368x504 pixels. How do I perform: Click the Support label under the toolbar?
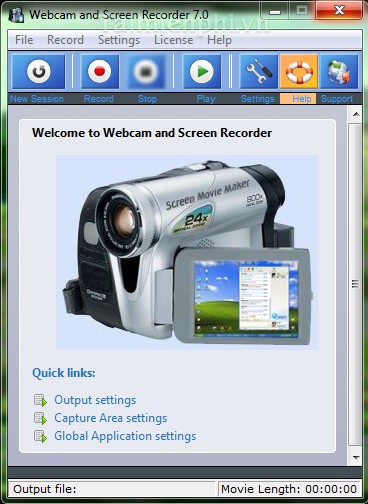click(x=337, y=99)
